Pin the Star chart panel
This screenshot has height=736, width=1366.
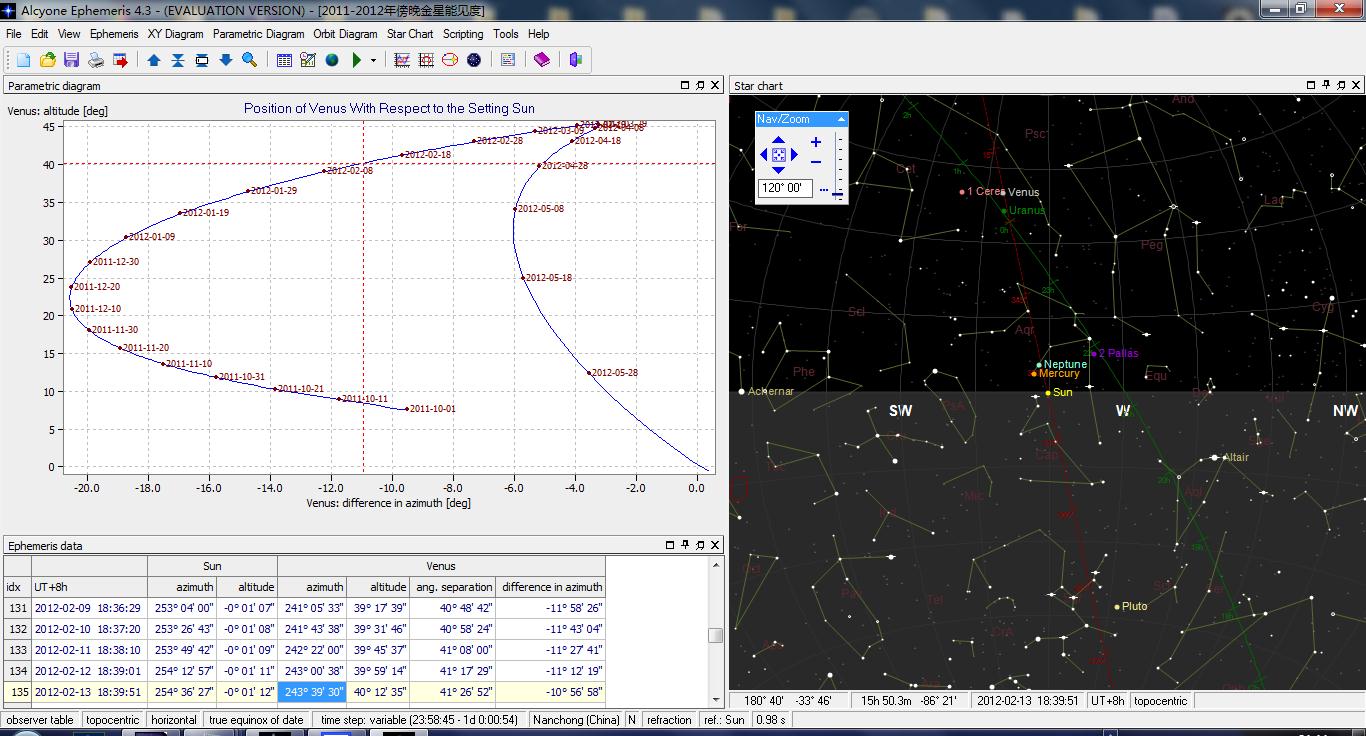[x=1327, y=86]
